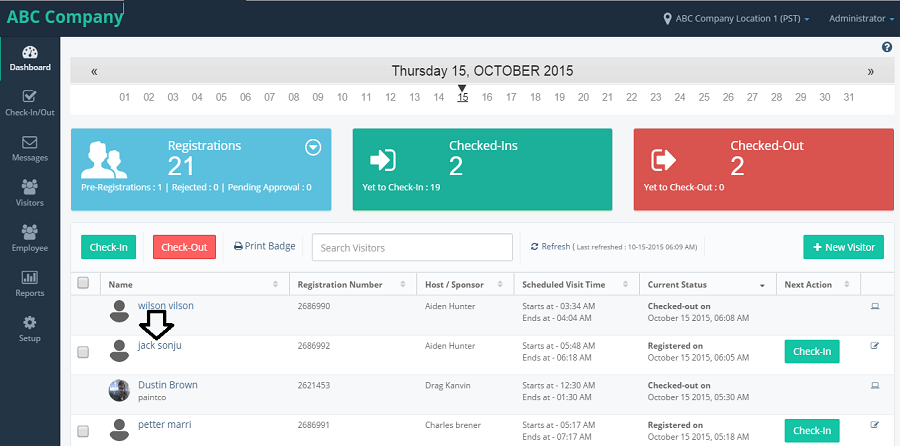Select day 14 in the date strip
The height and width of the screenshot is (446, 900).
coord(439,98)
